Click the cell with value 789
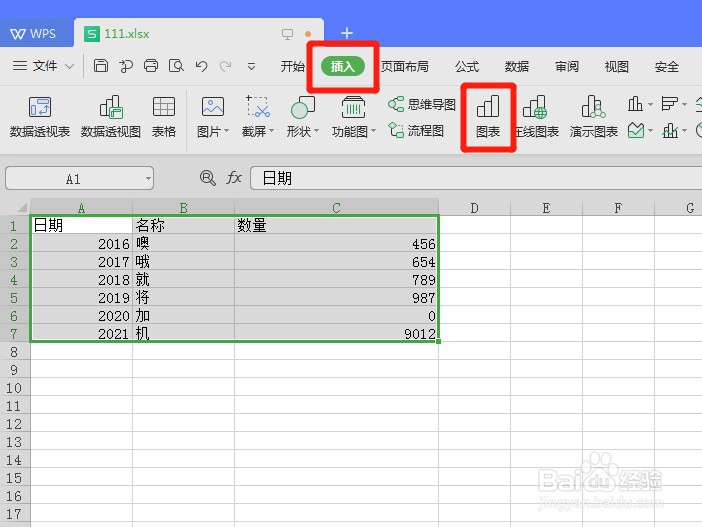702x527 pixels. pyautogui.click(x=336, y=279)
